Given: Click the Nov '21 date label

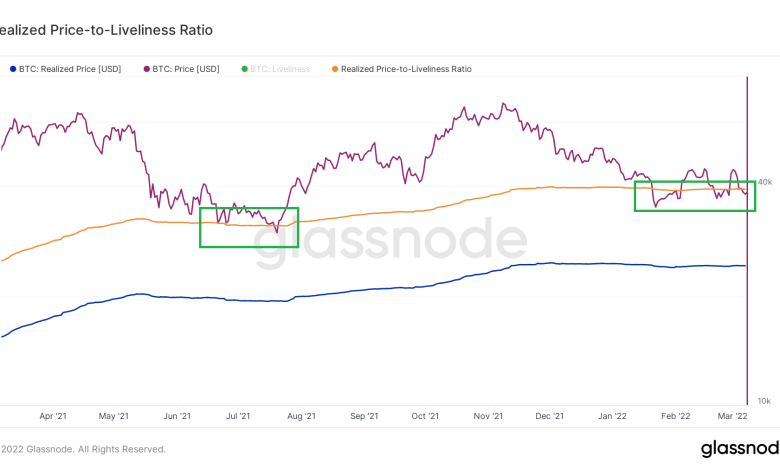Looking at the screenshot, I should 487,415.
